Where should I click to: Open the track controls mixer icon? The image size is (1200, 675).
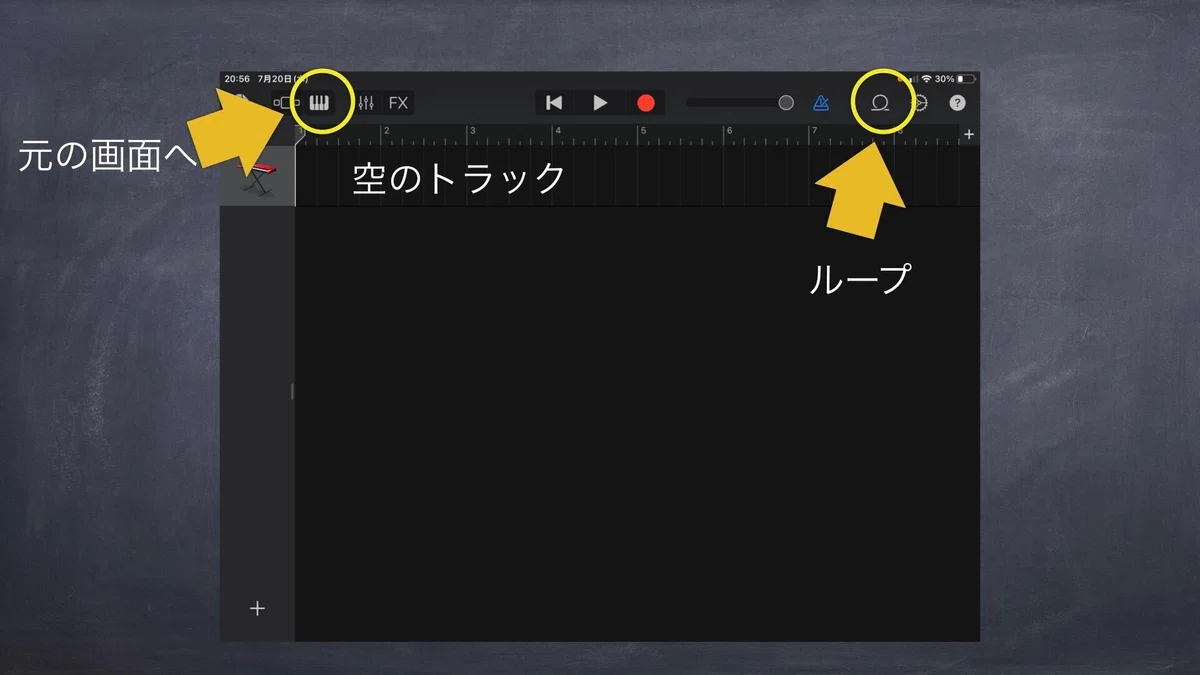(366, 103)
